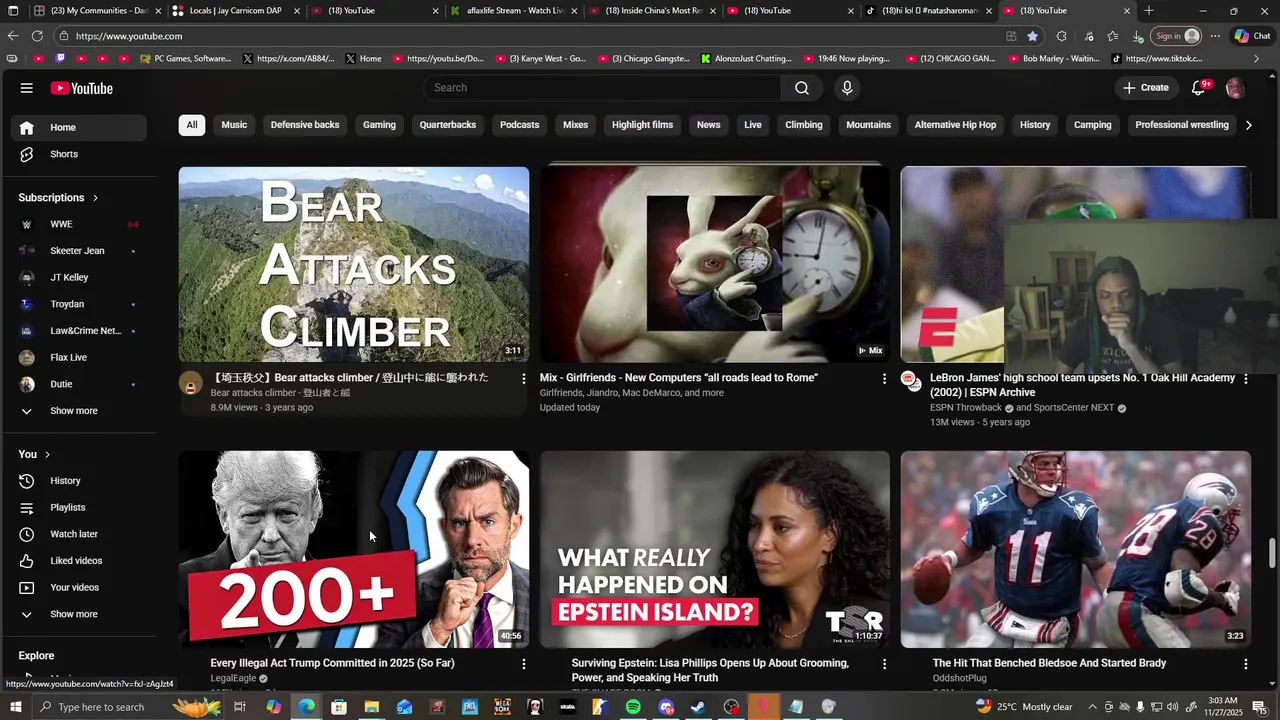The height and width of the screenshot is (720, 1280).
Task: Show more filter chips with right arrow
Action: coord(1248,125)
